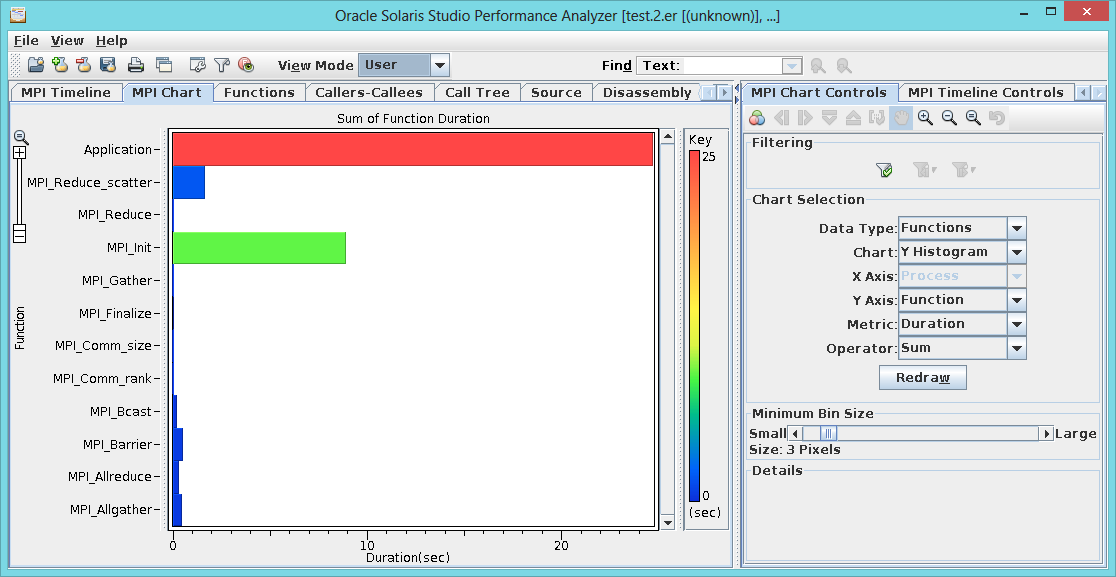This screenshot has height=577, width=1116.
Task: Click the green MPI_Init bar in the chart
Action: pyautogui.click(x=259, y=248)
